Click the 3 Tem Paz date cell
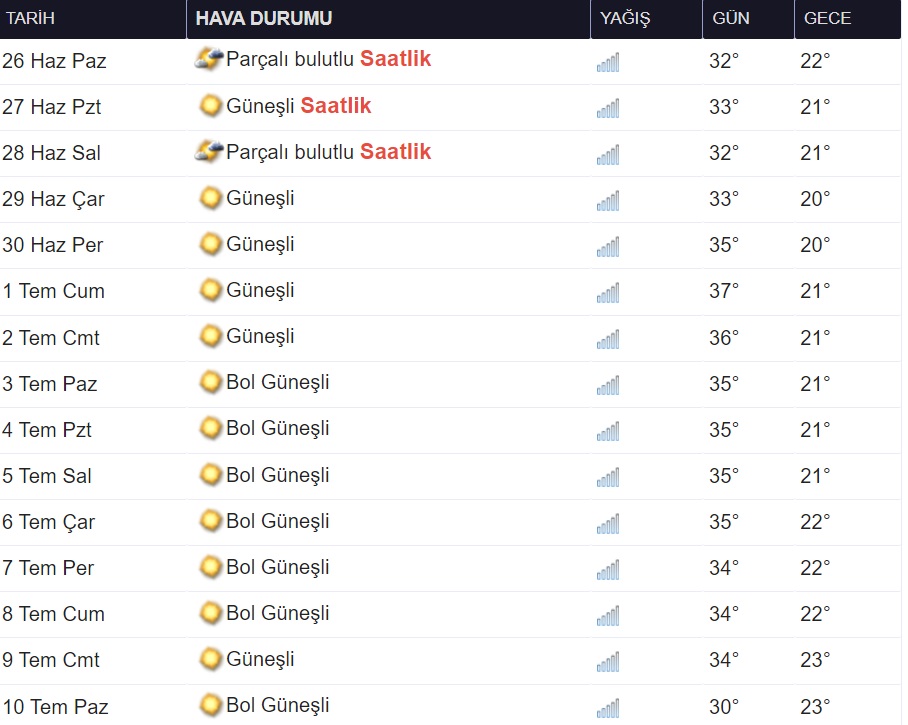Viewport: 908px width, 725px height. tap(50, 384)
